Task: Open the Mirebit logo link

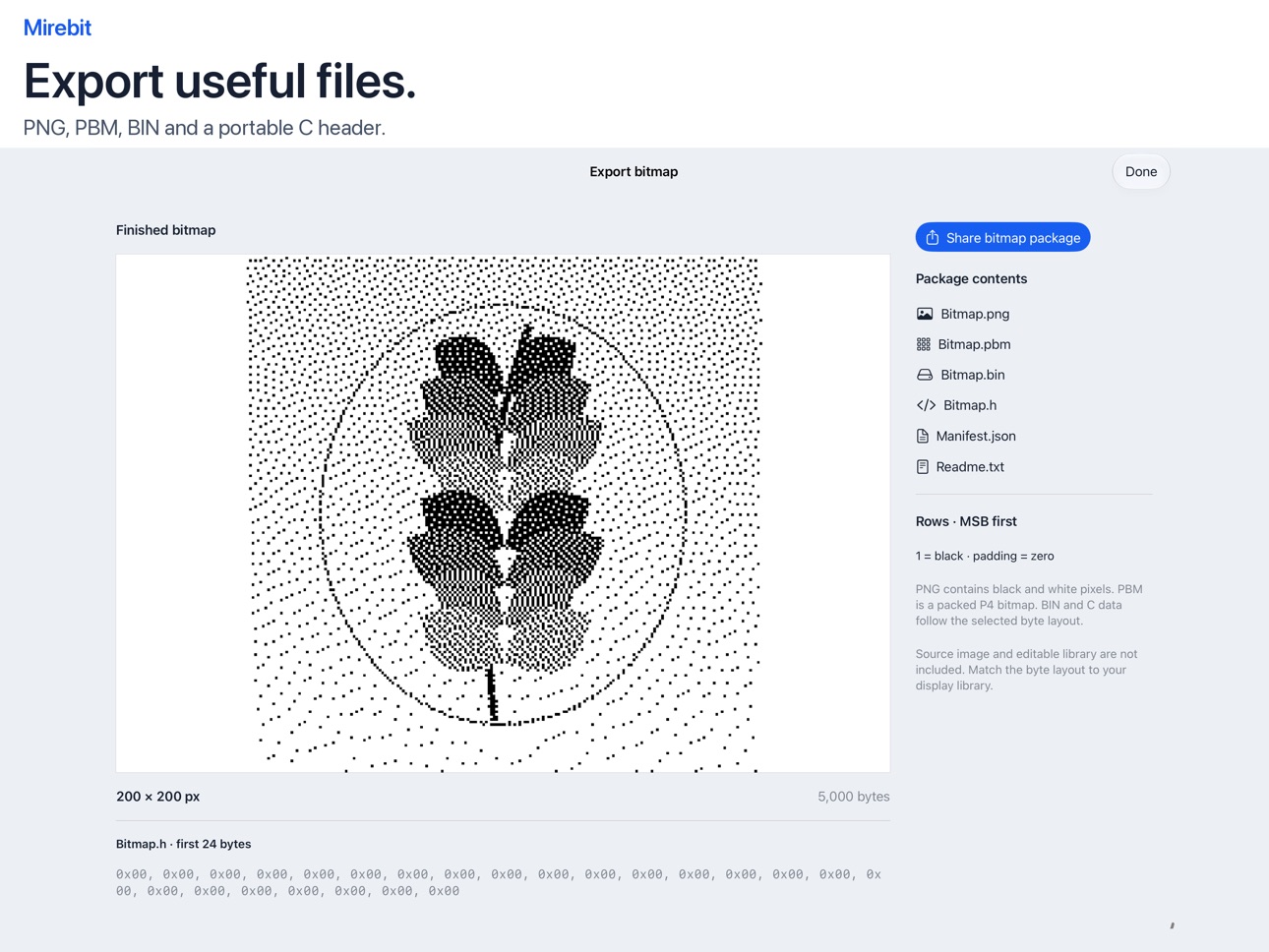Action: (57, 28)
